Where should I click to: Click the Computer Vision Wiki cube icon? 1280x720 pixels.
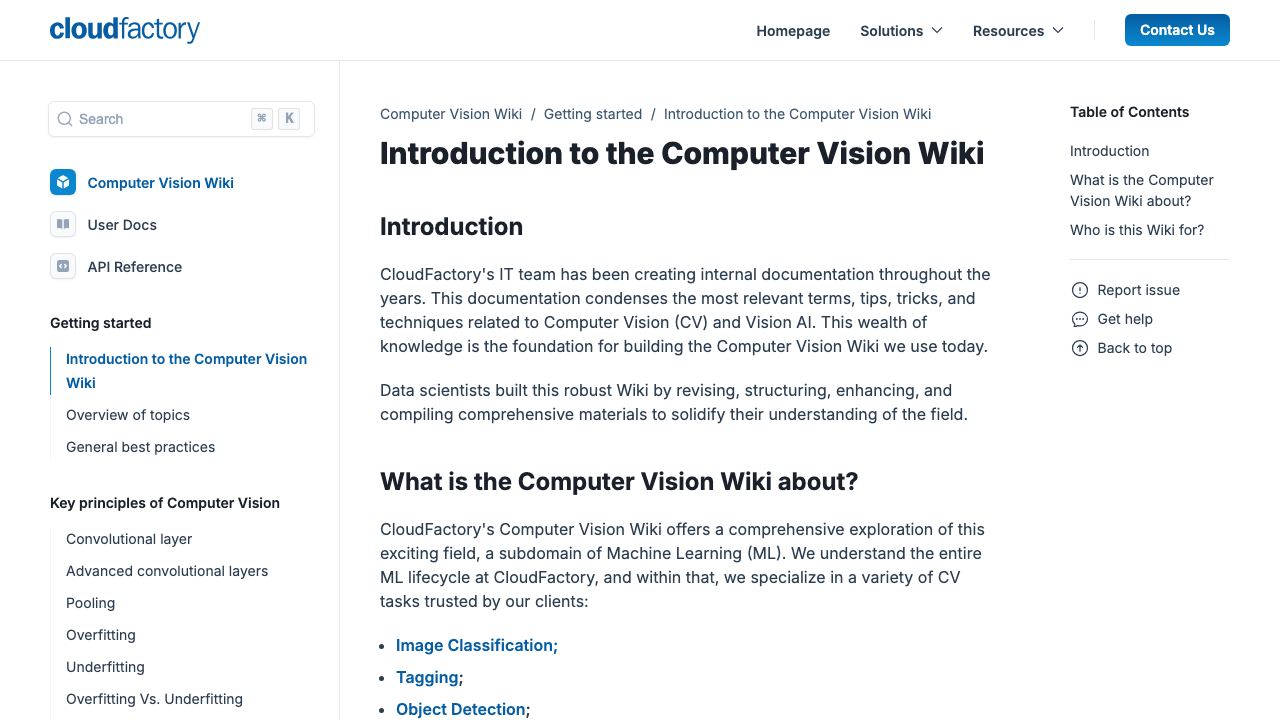coord(63,182)
